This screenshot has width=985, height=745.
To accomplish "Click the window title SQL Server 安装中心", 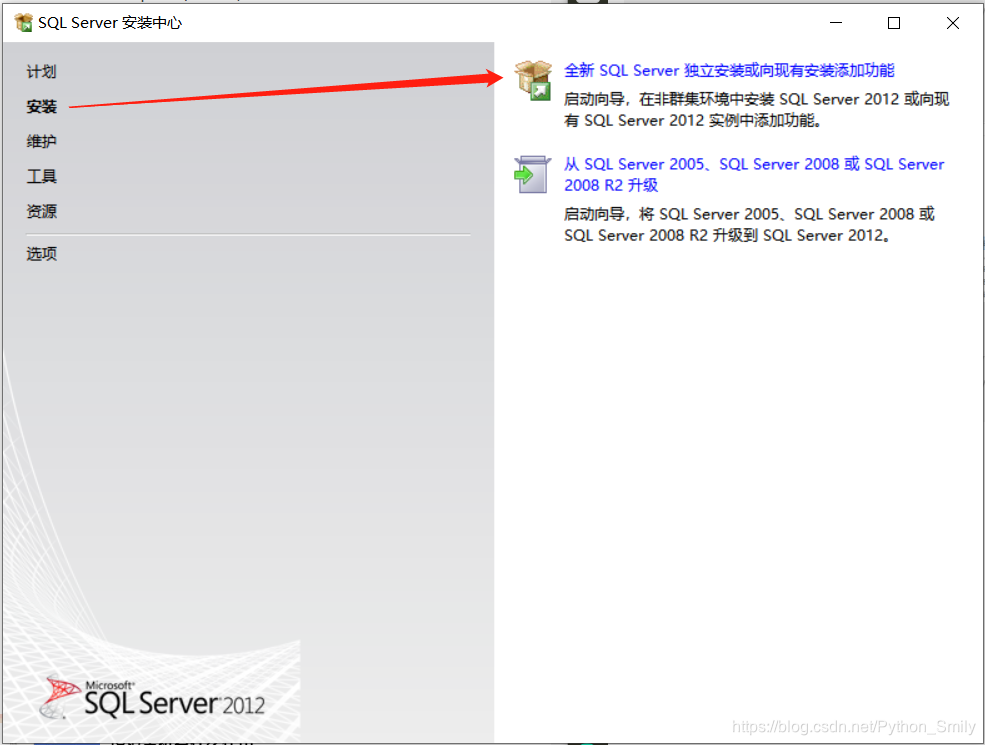I will pyautogui.click(x=110, y=23).
